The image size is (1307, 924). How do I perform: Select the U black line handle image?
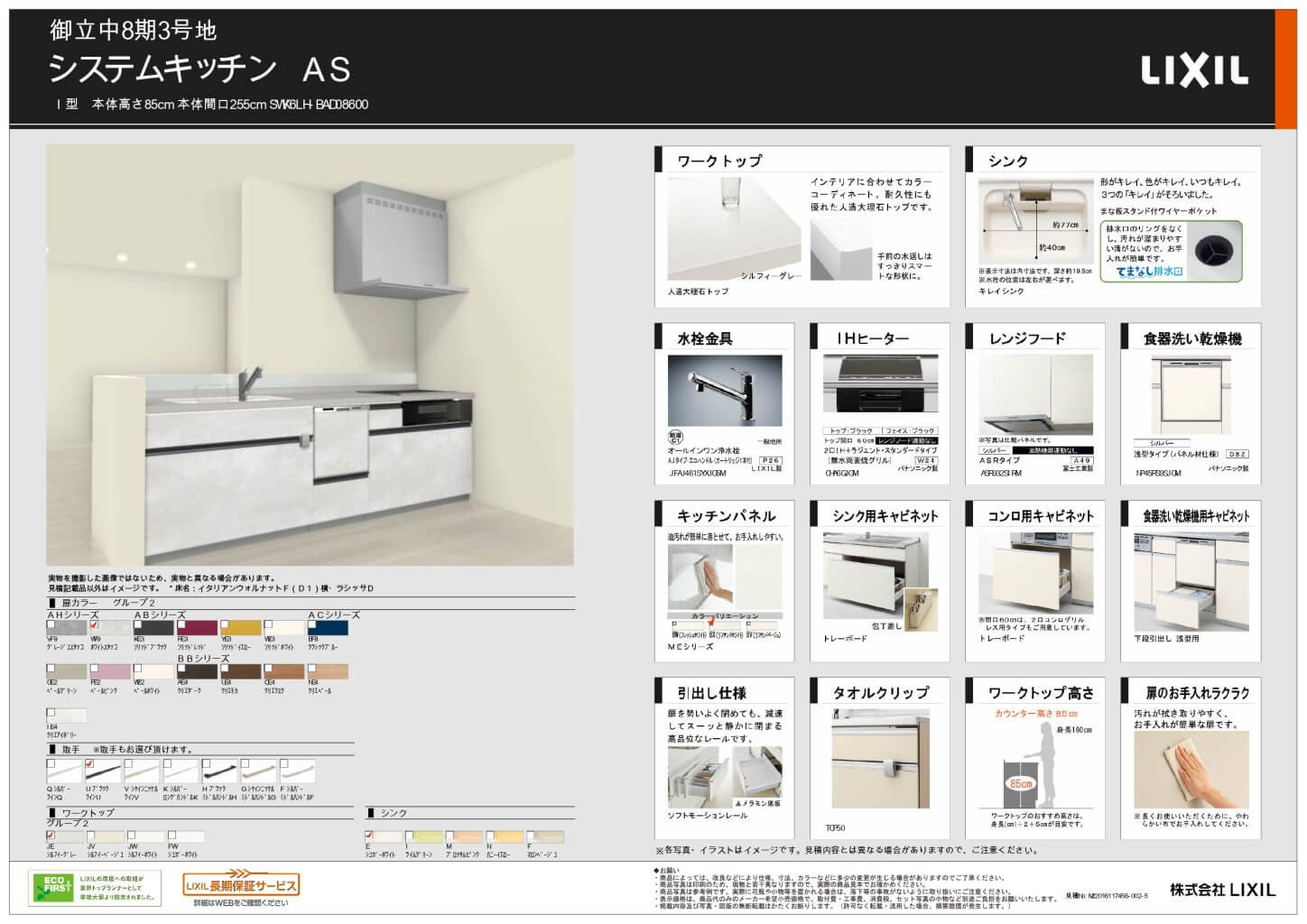[x=103, y=772]
